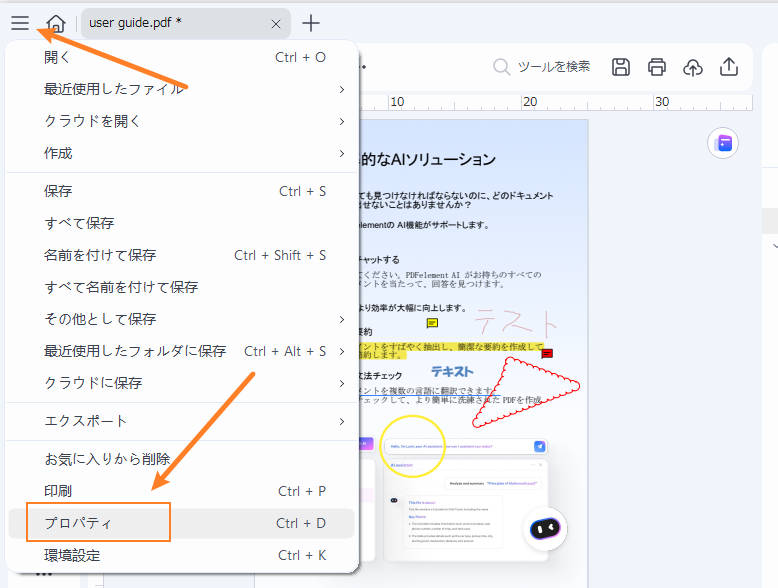
Task: Save the document with the floppy disk icon
Action: coord(621,67)
